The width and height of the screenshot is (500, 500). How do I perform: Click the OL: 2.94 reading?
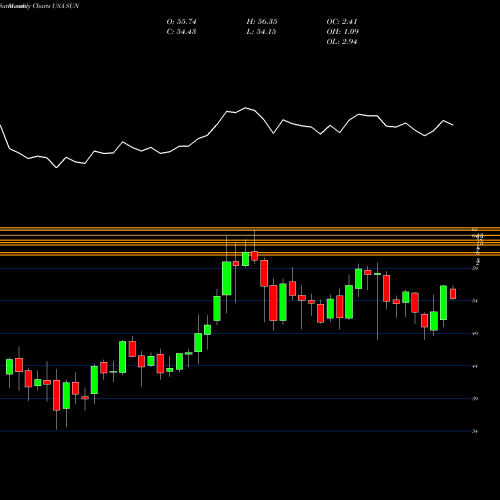click(x=342, y=42)
